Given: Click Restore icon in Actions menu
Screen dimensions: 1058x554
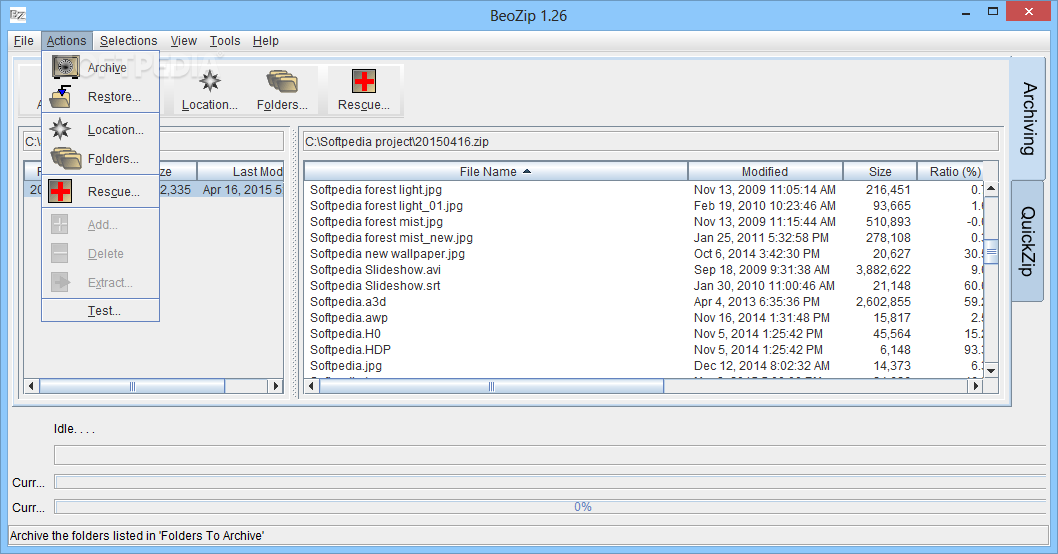Looking at the screenshot, I should (x=61, y=96).
